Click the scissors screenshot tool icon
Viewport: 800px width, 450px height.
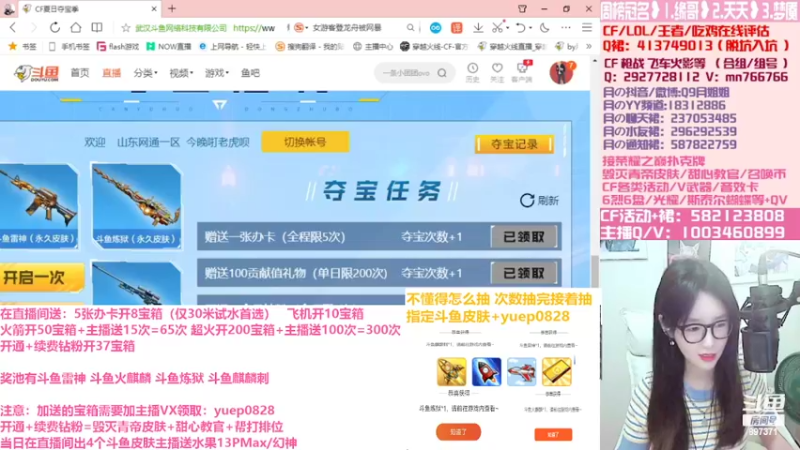click(497, 28)
